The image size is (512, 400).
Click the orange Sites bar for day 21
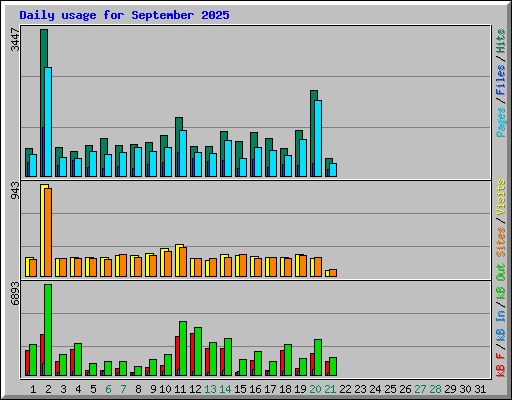point(333,273)
